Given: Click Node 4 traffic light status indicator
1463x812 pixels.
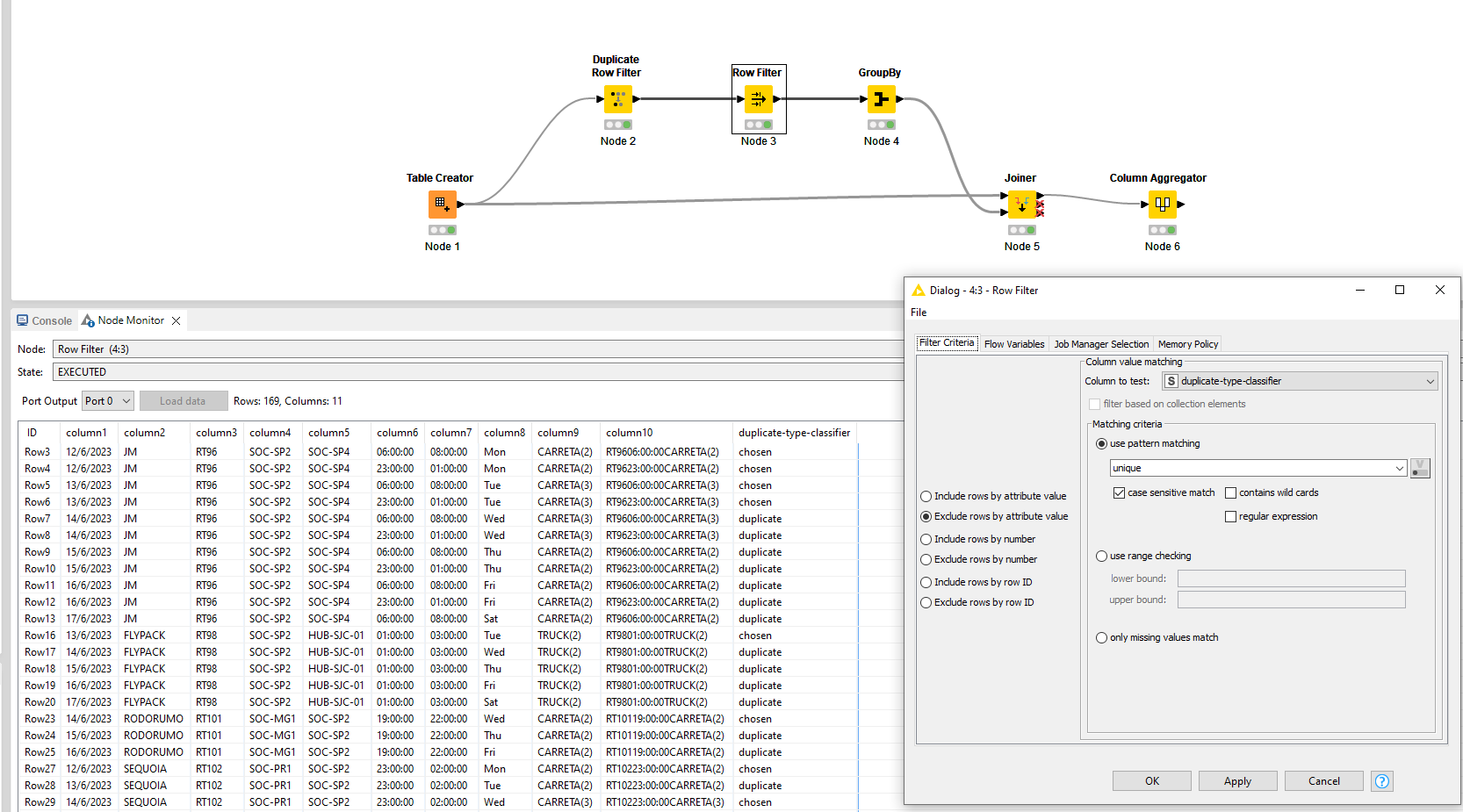Looking at the screenshot, I should tap(882, 125).
